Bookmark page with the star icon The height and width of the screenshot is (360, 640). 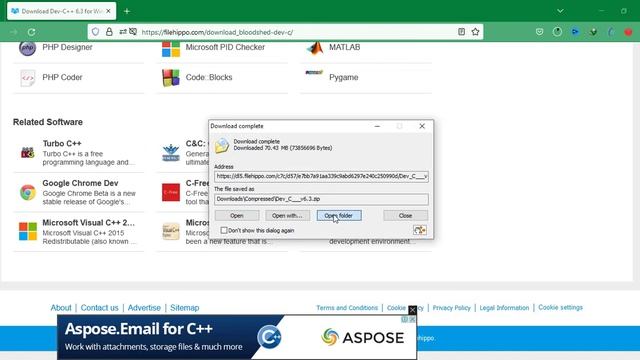(x=475, y=32)
